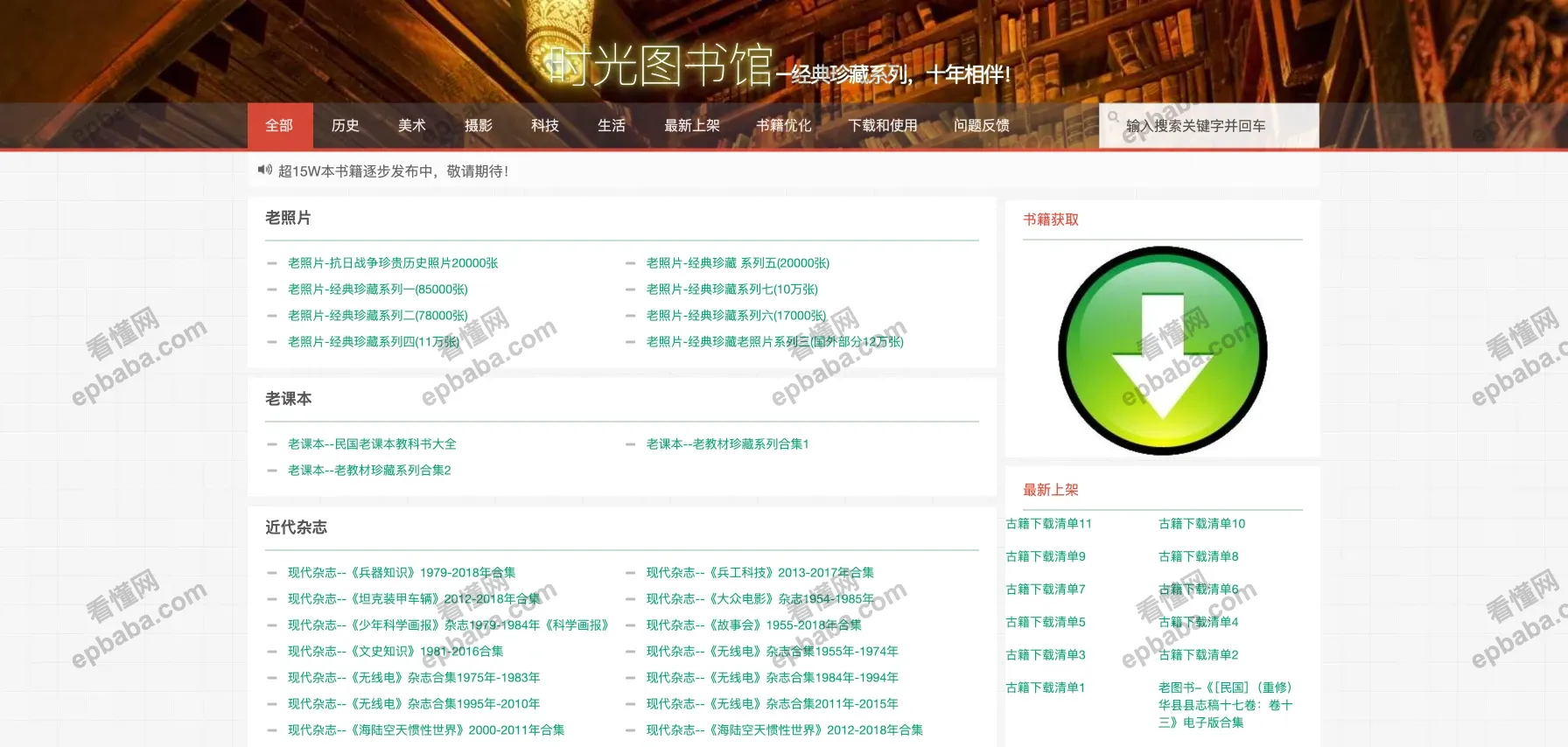Switch to 摄影 category
This screenshot has width=1568, height=747.
[x=479, y=126]
